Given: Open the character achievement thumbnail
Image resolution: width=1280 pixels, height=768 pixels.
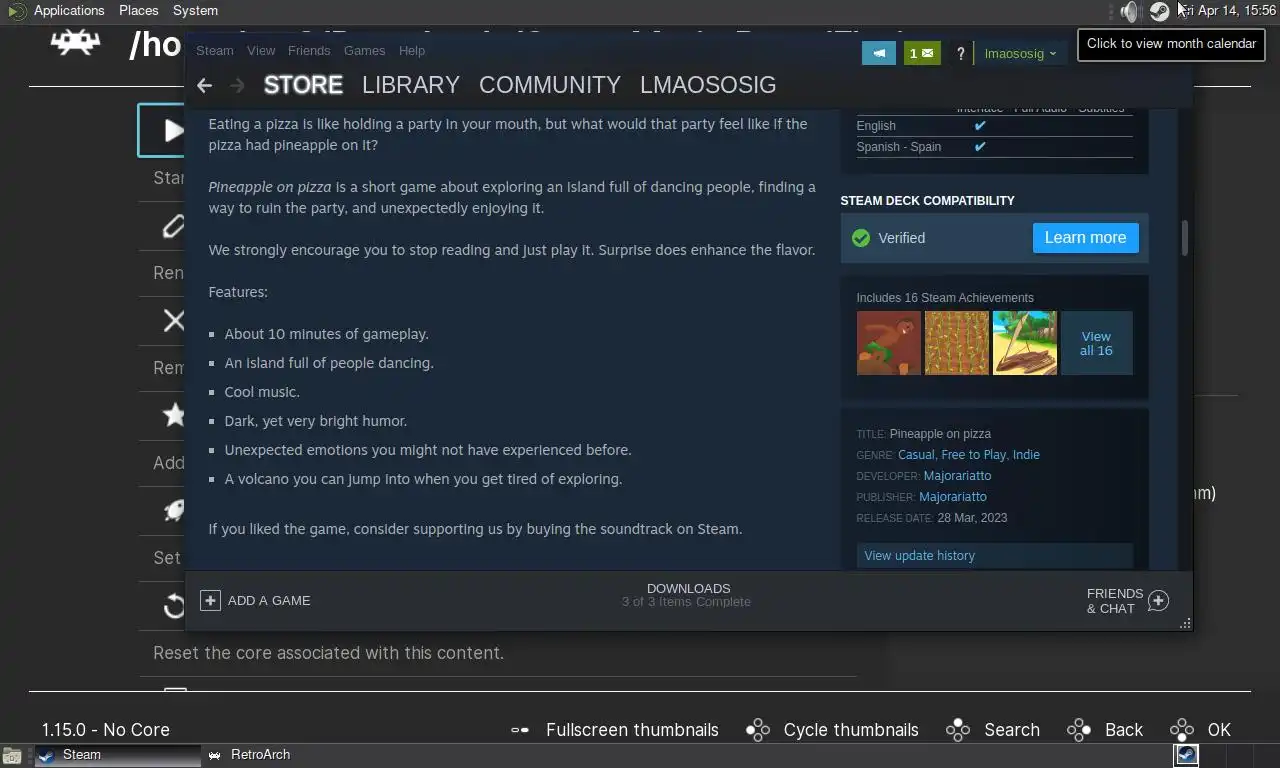Looking at the screenshot, I should tap(888, 343).
